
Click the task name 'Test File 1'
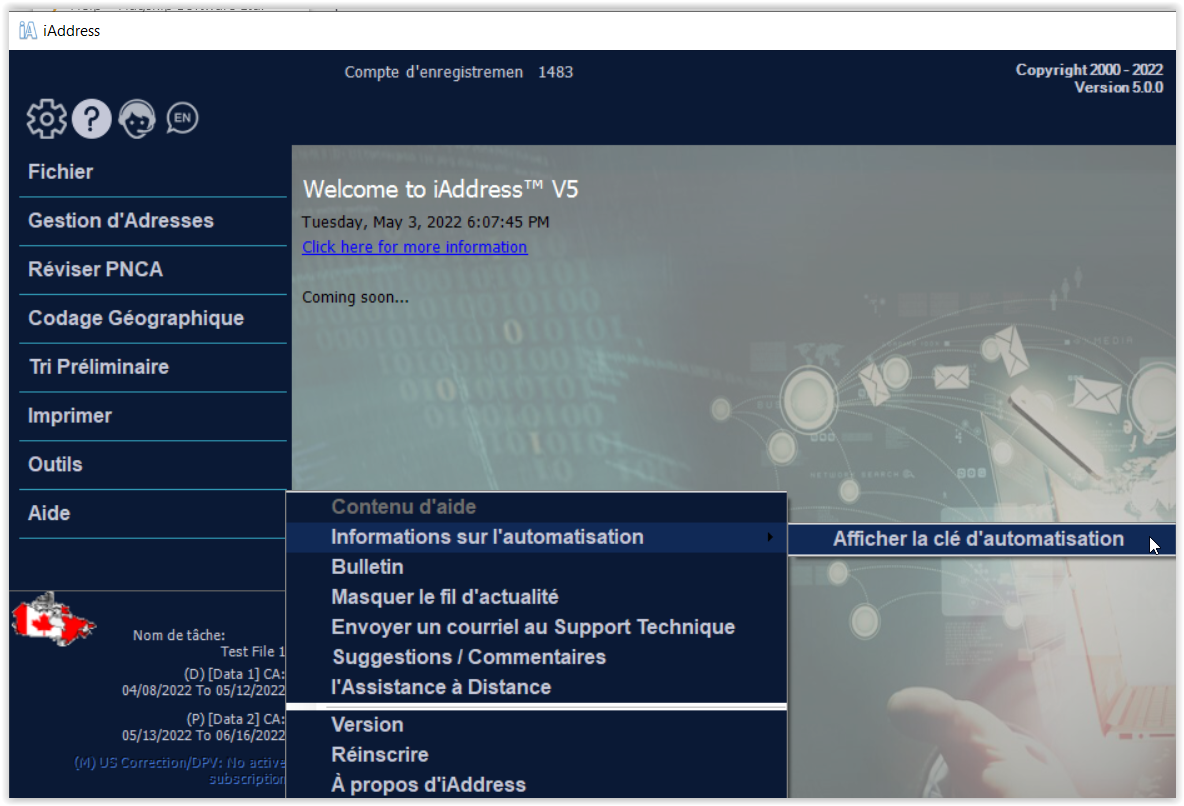(x=253, y=651)
